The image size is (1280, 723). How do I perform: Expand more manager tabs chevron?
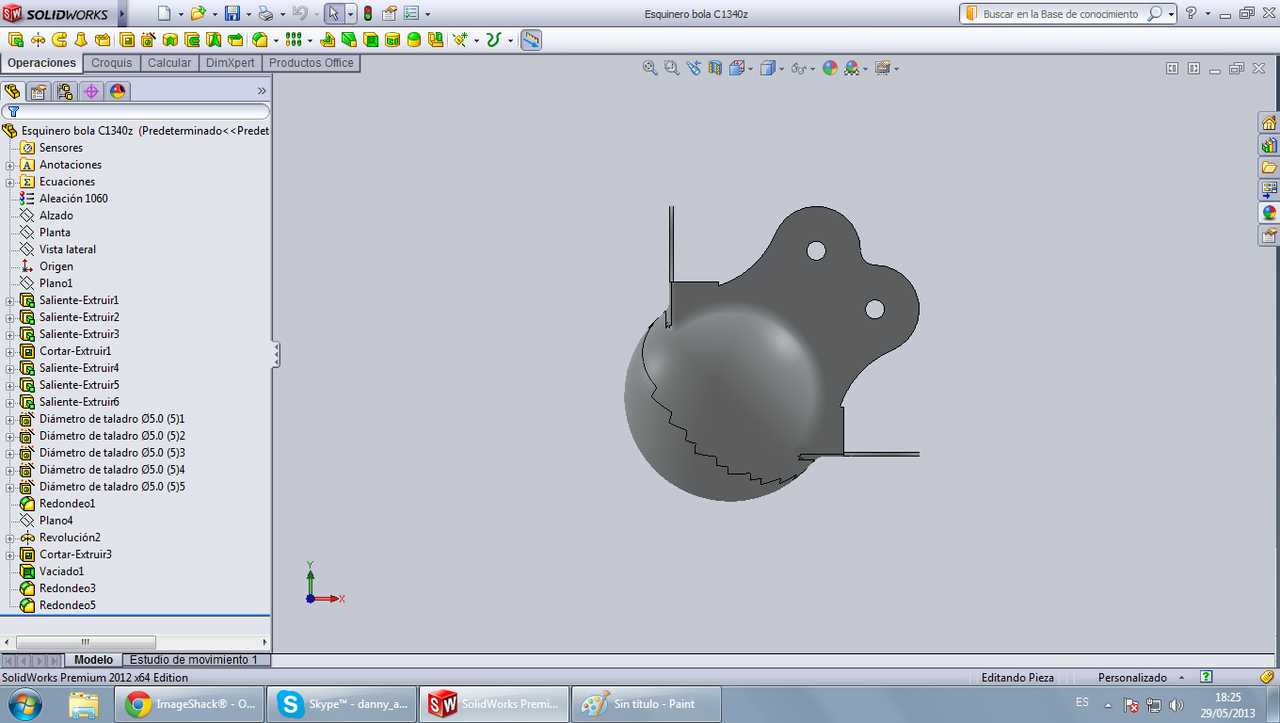262,91
